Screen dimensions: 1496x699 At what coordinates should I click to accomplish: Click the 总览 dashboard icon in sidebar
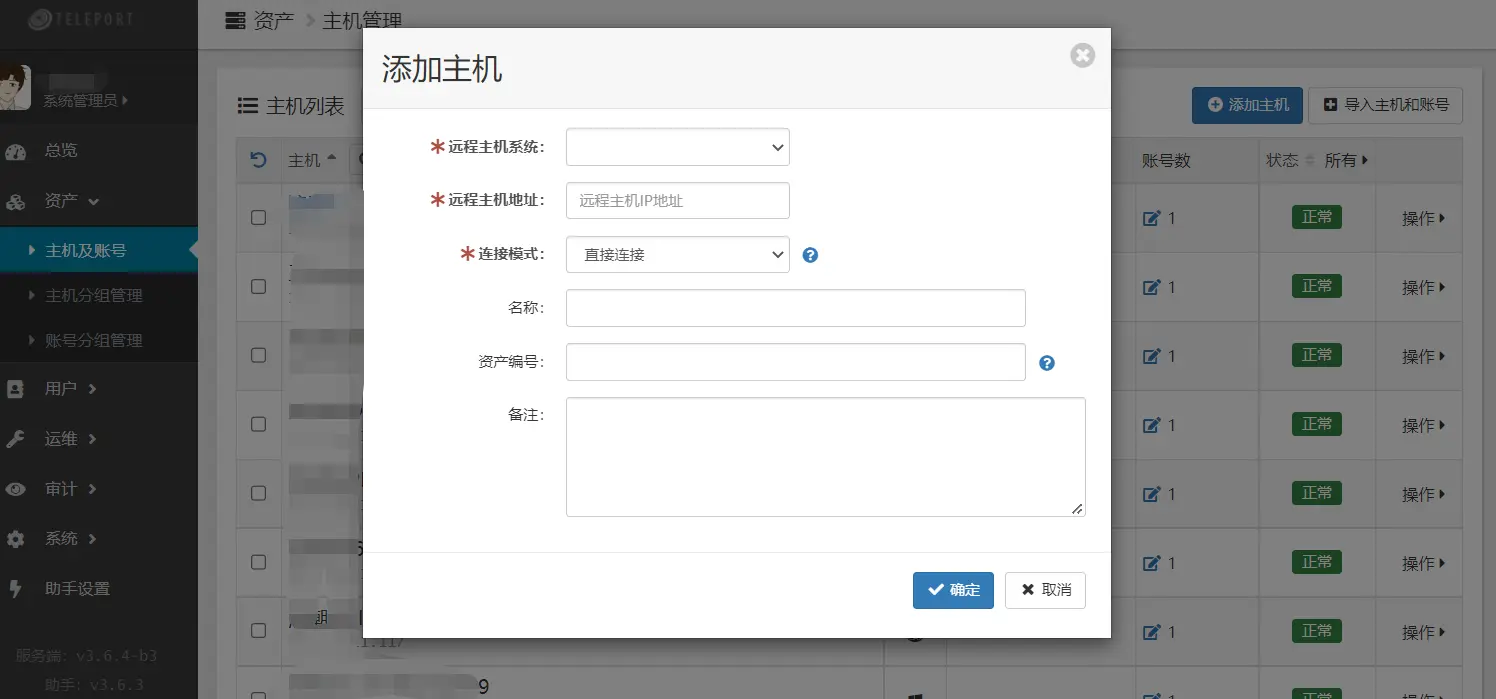point(16,151)
